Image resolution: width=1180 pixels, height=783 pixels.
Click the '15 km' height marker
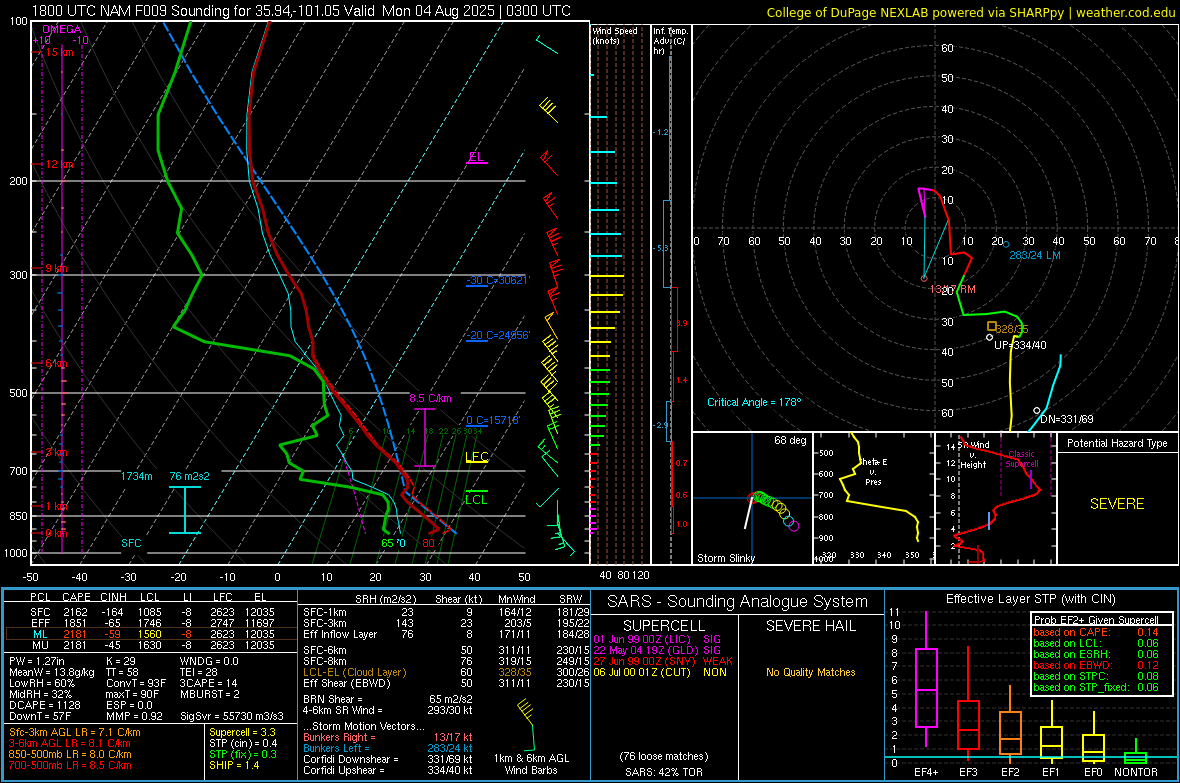tap(59, 52)
